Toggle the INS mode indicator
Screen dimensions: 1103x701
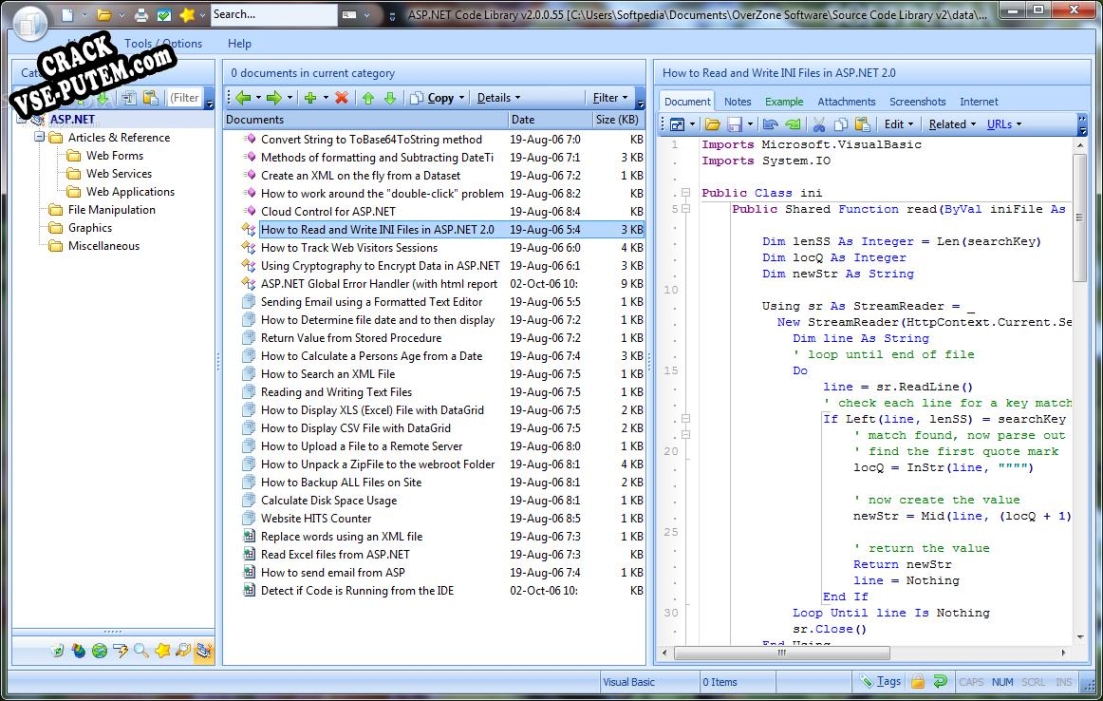click(x=1063, y=681)
